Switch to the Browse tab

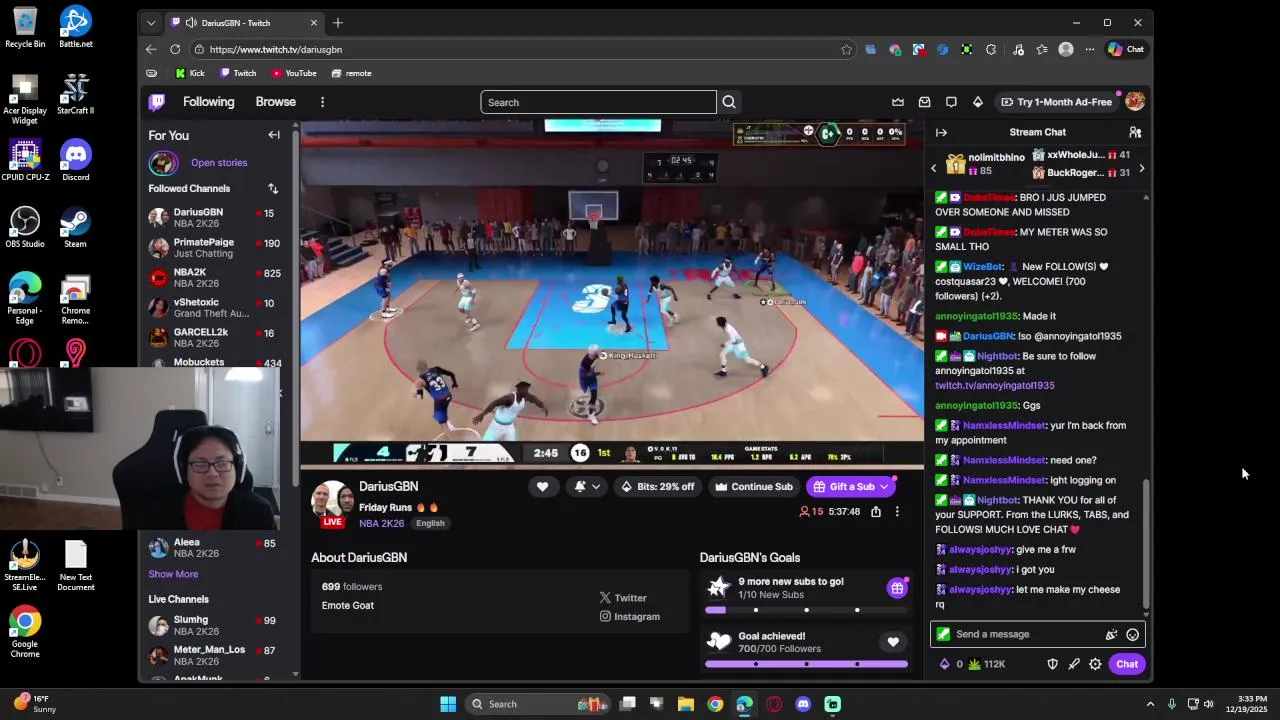(x=275, y=102)
